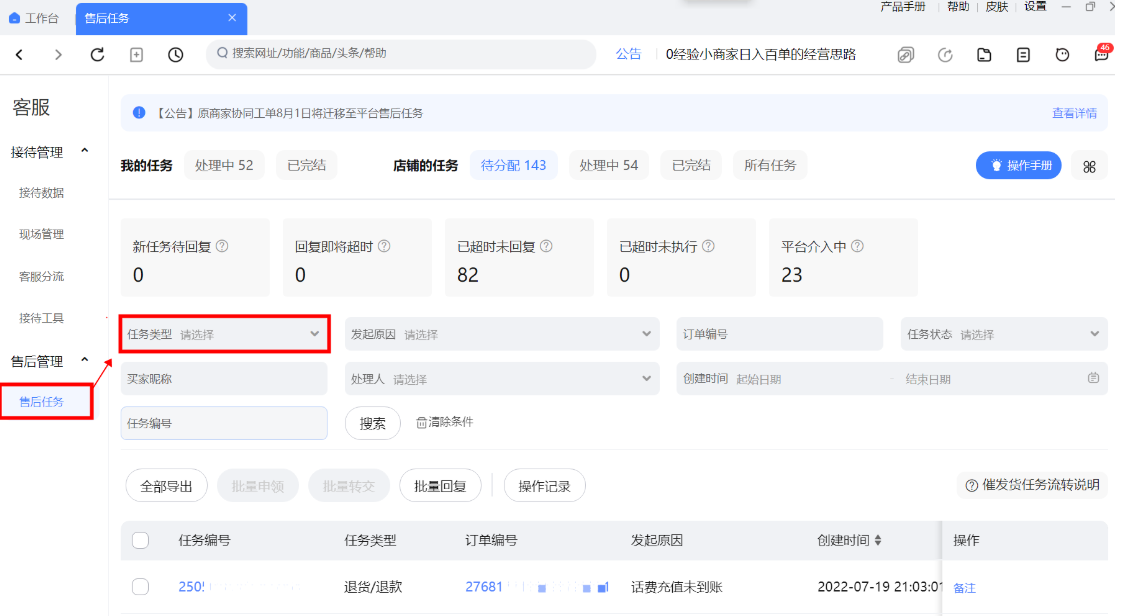This screenshot has height=616, width=1127.
Task: Click 查看详情 in announcement banner
Action: coord(1074,113)
